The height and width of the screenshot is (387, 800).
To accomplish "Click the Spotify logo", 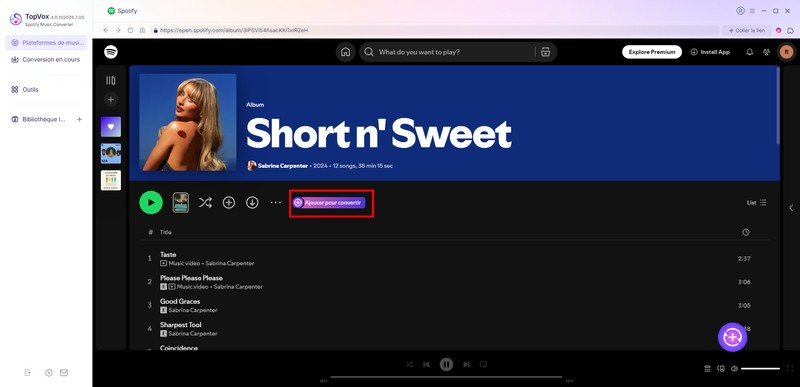I will pyautogui.click(x=111, y=51).
